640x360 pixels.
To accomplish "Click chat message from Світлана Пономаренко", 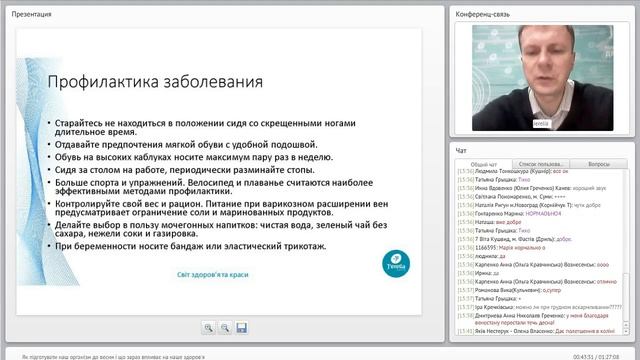I will (x=511, y=196).
